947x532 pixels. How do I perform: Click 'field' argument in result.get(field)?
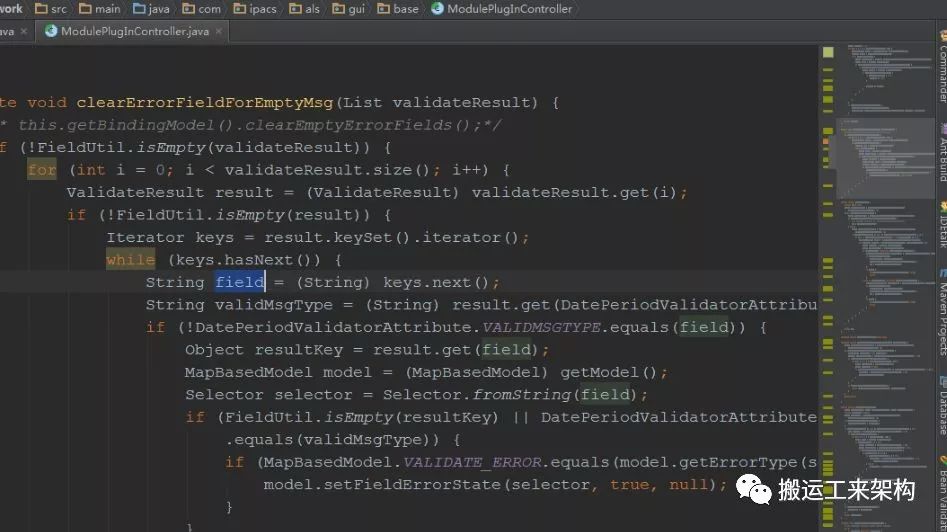[x=506, y=350]
